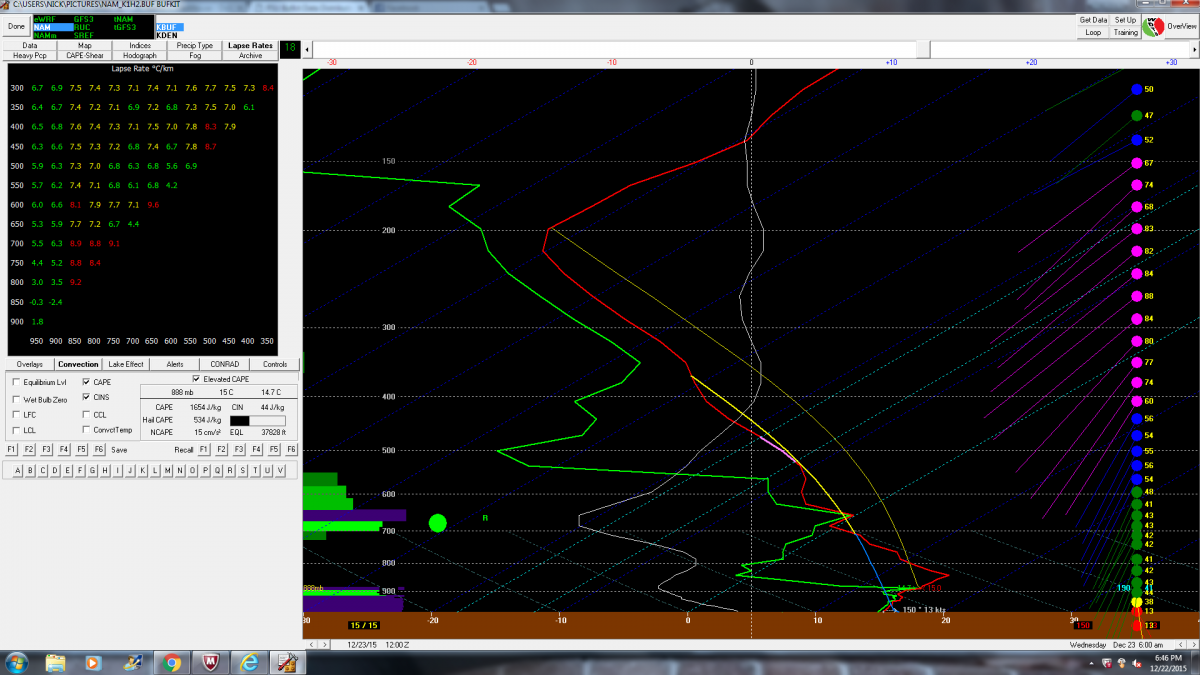Open the CAPE-Shear tab

point(85,56)
